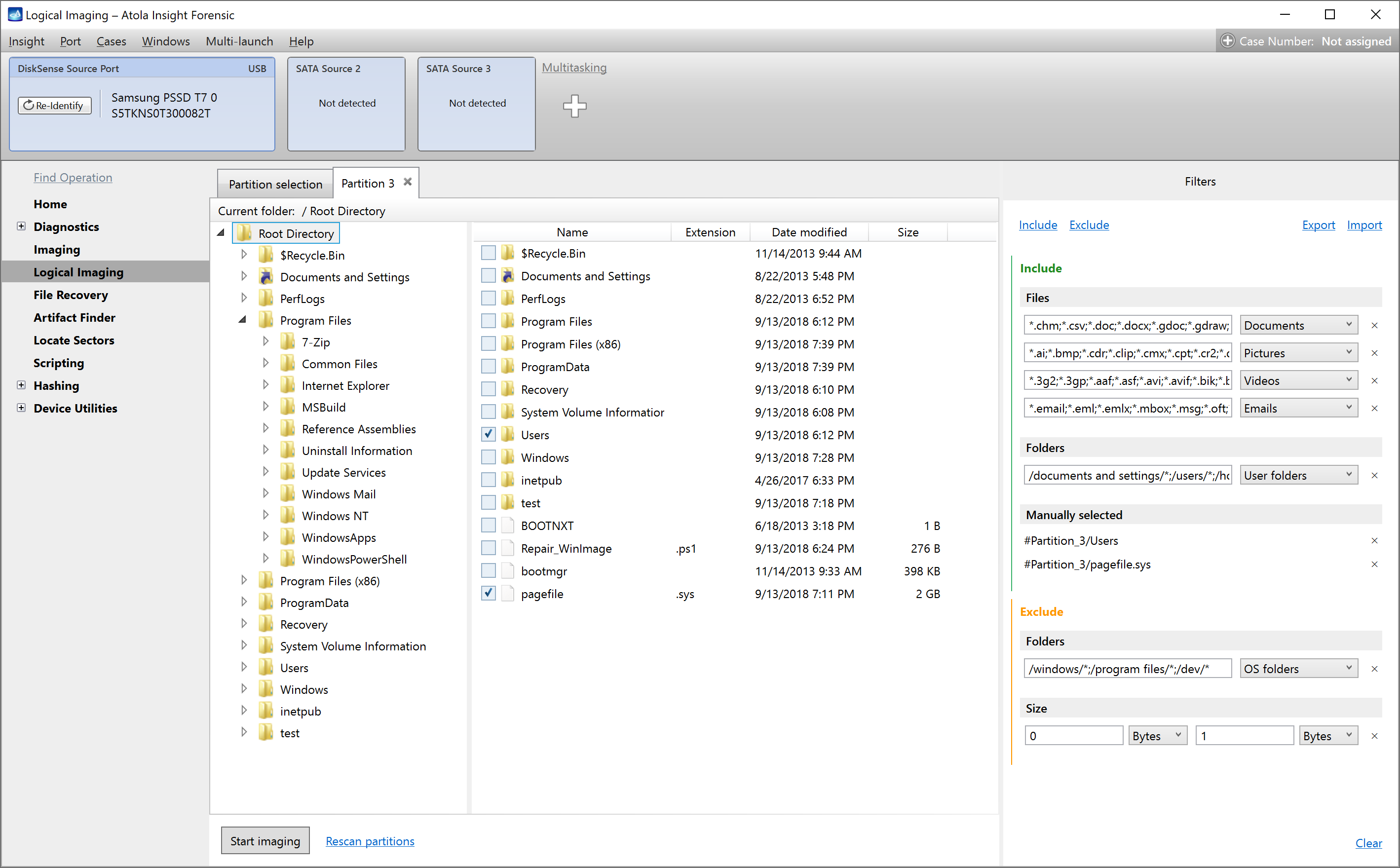Click the Emails extensions input field
Screen dimensions: 1400x868
click(1127, 408)
